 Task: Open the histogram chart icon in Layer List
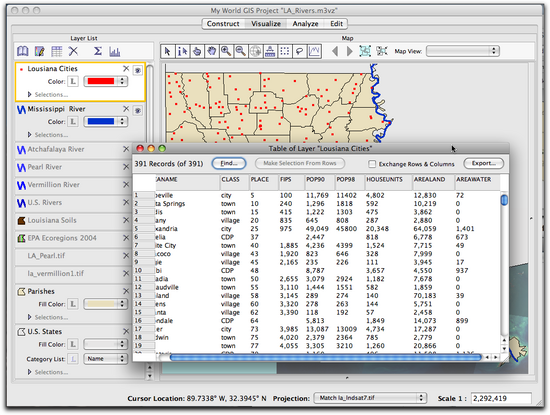115,52
